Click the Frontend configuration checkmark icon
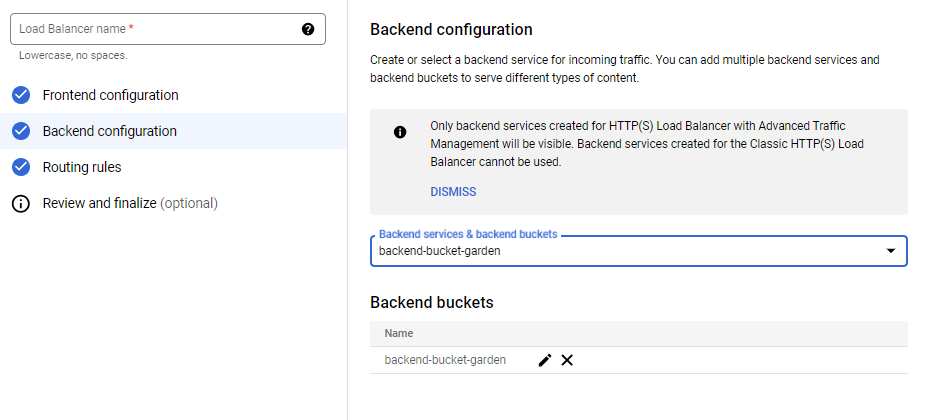Screen dimensions: 925x420 tap(20, 95)
